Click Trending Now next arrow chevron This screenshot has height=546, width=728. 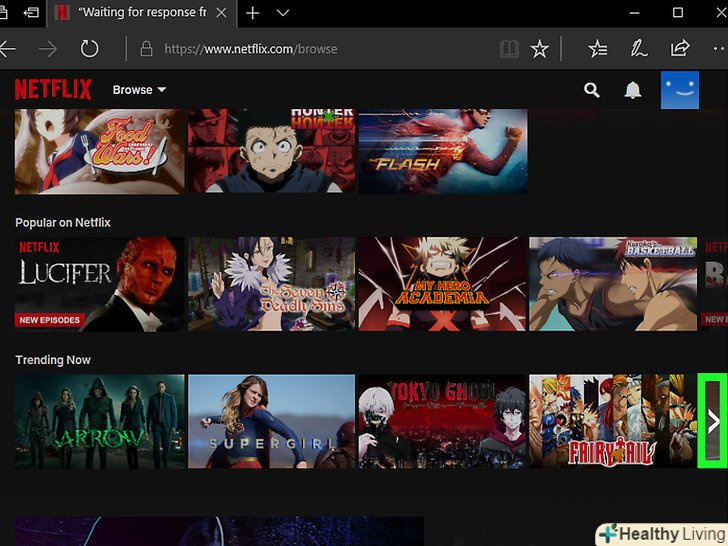[713, 422]
